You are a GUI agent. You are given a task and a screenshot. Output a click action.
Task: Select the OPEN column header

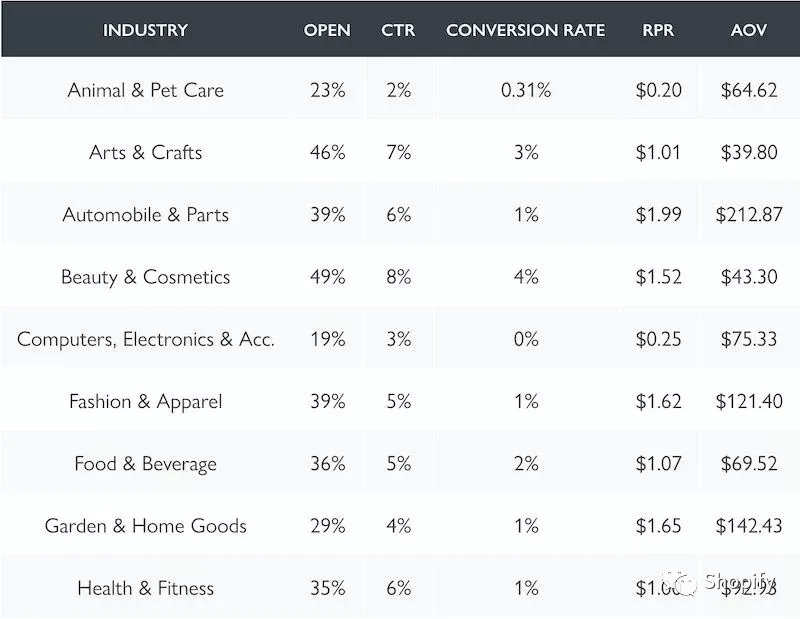pos(327,30)
